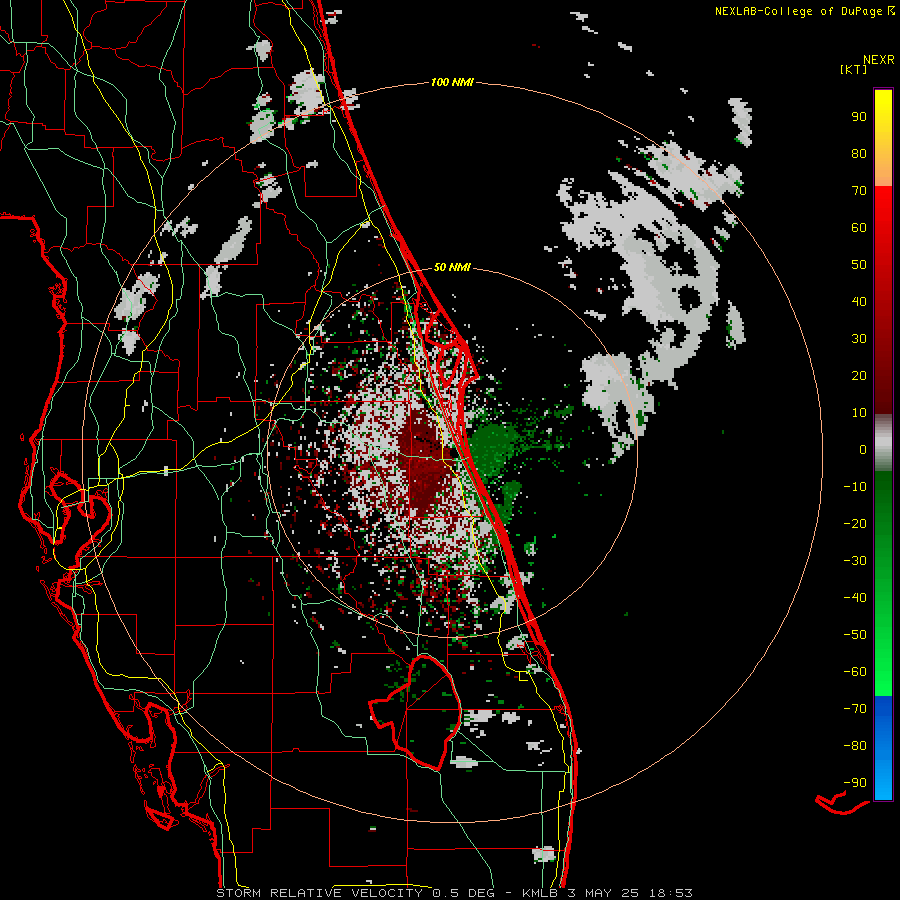
Task: Click the gray zero-velocity segment of the color bar
Action: tap(883, 442)
